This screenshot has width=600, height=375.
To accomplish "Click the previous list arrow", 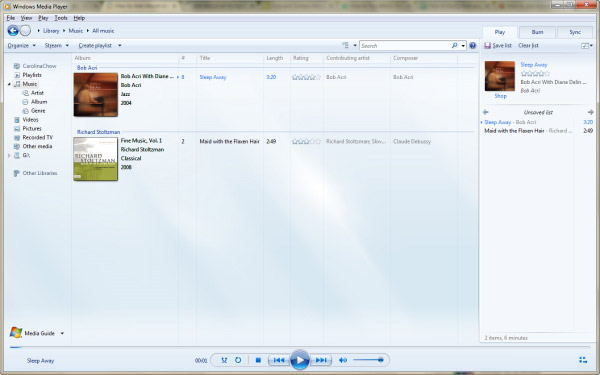I will point(486,112).
